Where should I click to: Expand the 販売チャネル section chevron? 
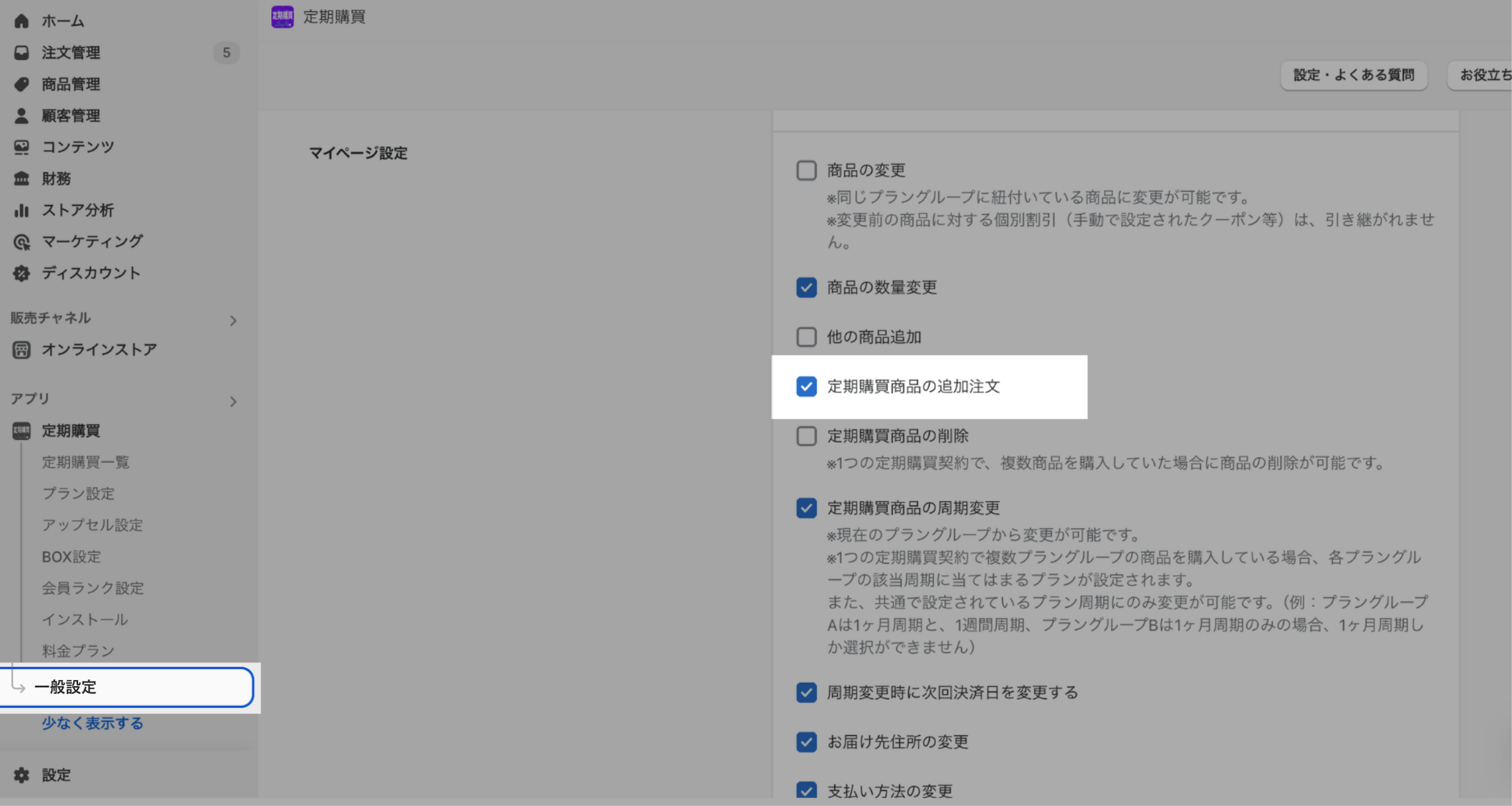pos(233,321)
